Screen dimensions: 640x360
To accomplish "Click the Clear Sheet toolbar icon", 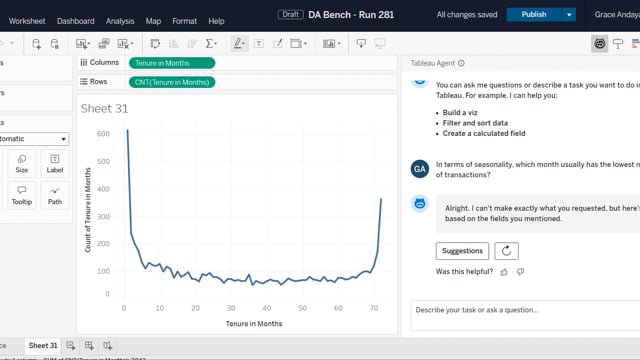I will (122, 44).
